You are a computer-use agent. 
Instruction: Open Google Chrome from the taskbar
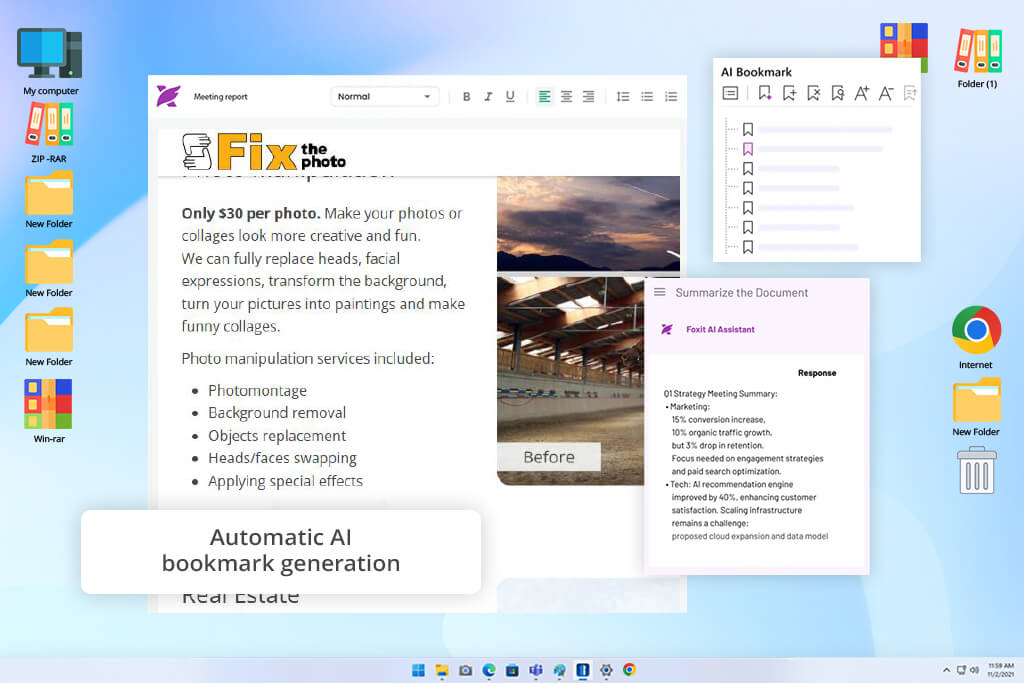630,670
